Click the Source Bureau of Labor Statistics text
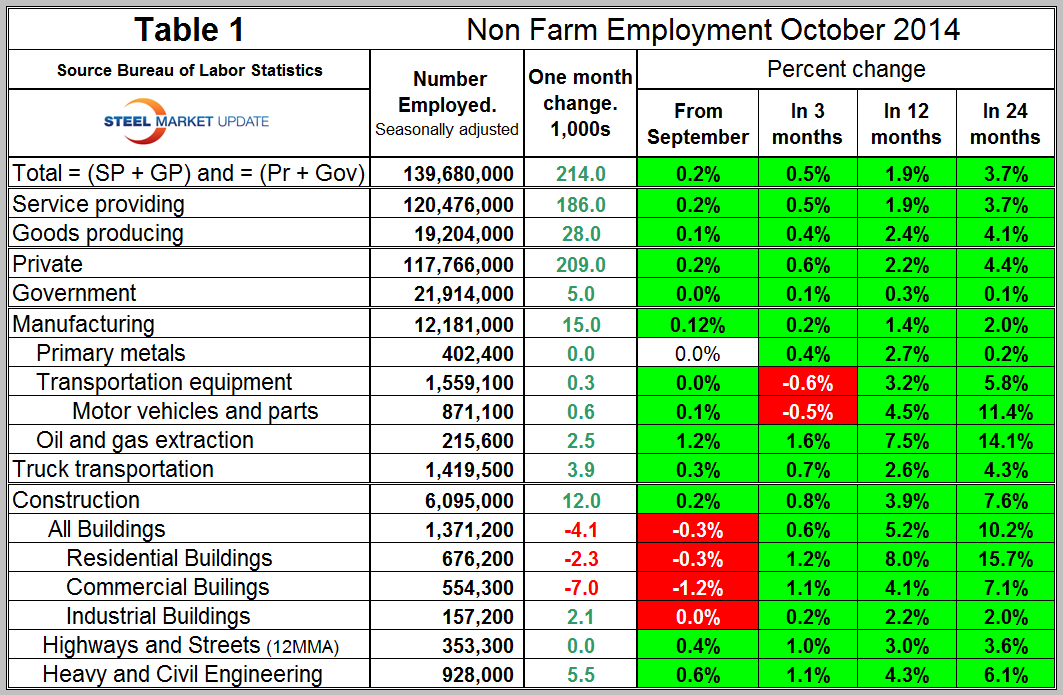Viewport: 1063px width, 695px height. point(190,70)
